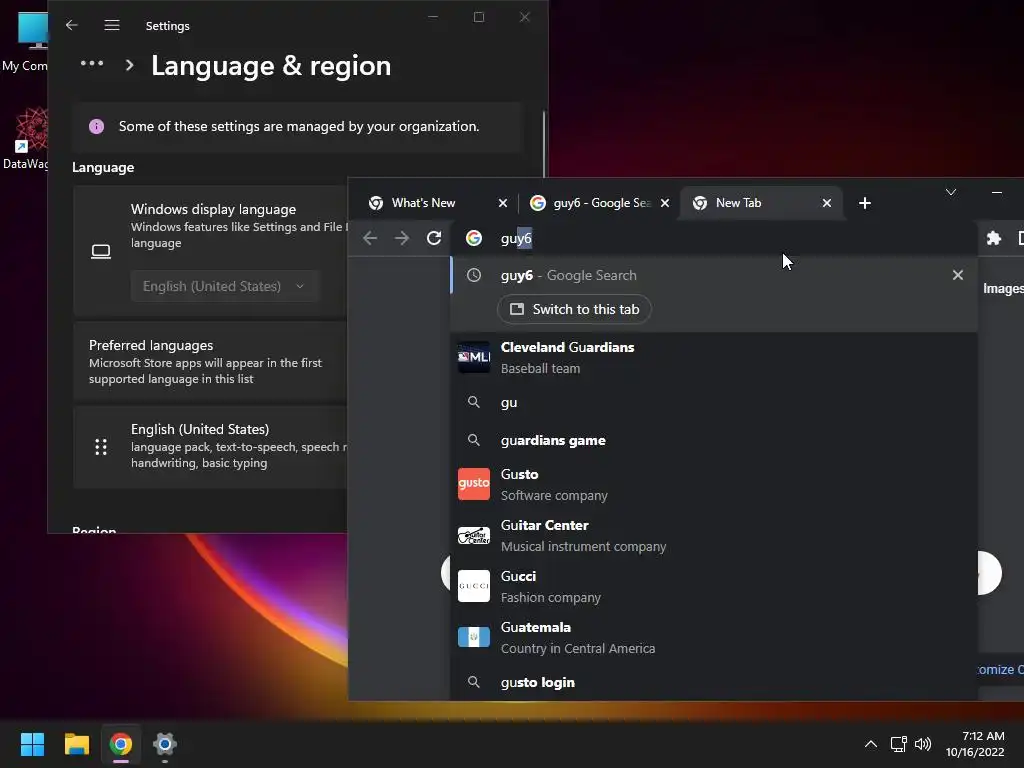Screen dimensions: 1024x768
Task: Click the 'Windows display language' heading
Action: [214, 209]
